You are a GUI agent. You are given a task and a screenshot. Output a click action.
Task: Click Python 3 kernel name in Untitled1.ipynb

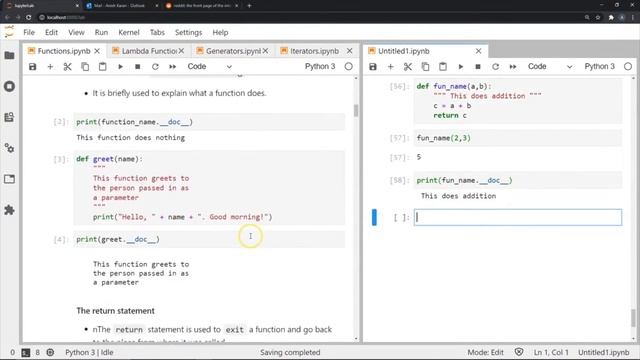[x=599, y=67]
